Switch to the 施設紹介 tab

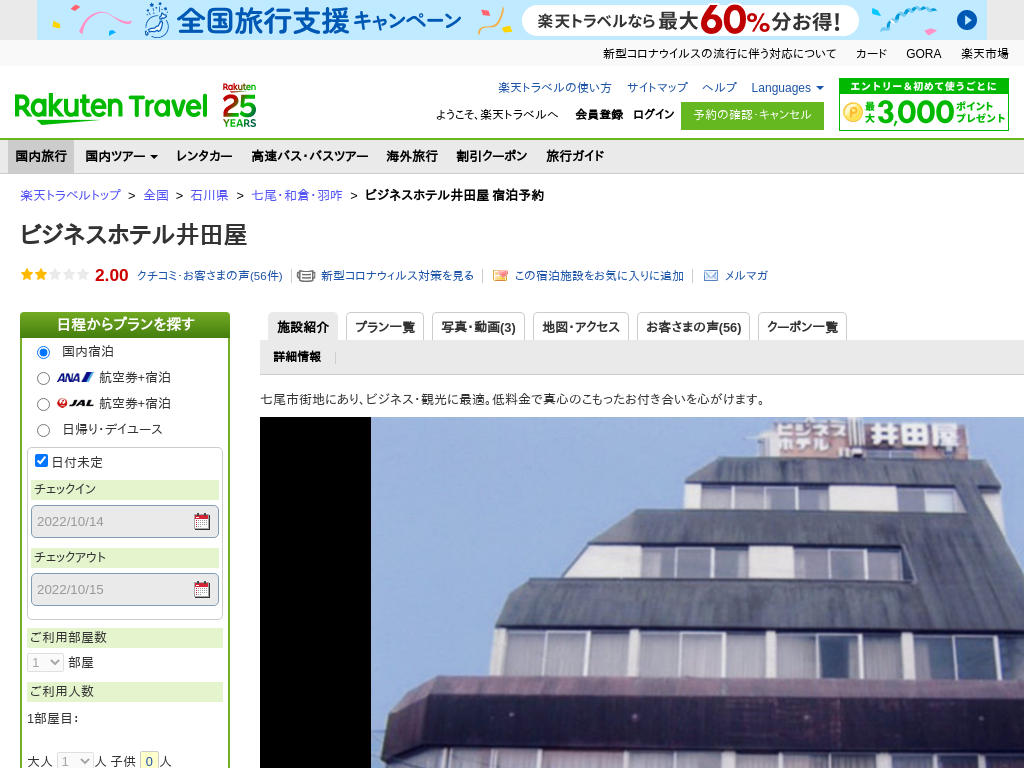pos(303,327)
